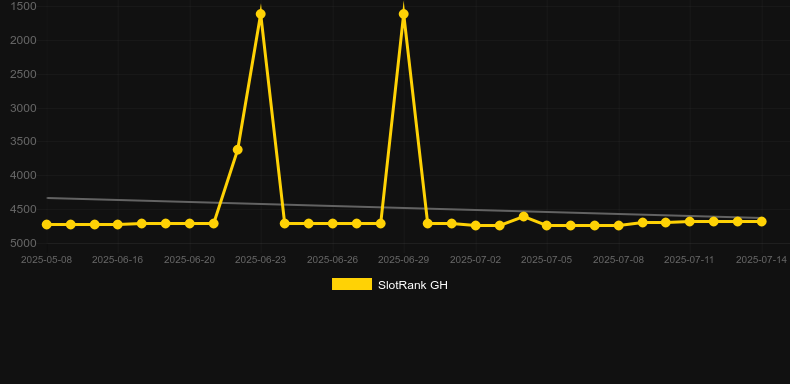Click the x-axis label 2025-06-23

pyautogui.click(x=260, y=260)
